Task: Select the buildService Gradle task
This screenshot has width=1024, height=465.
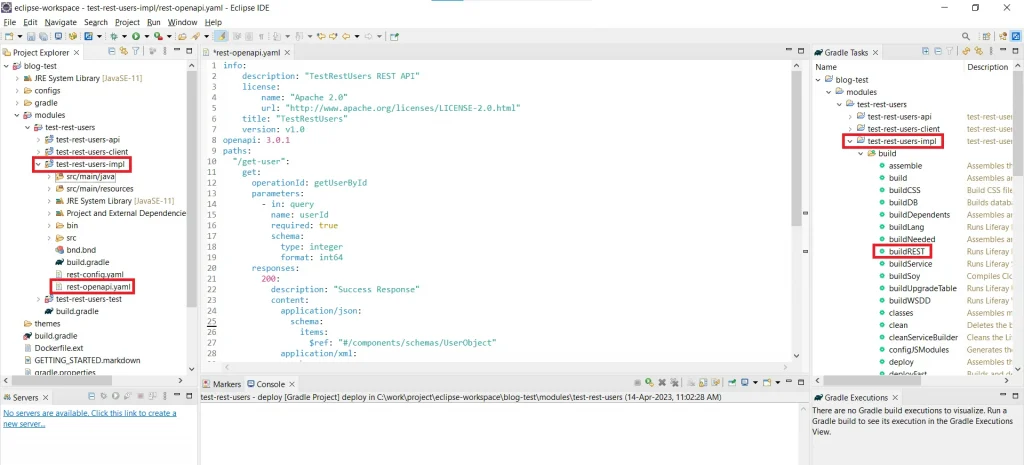Action: click(910, 264)
